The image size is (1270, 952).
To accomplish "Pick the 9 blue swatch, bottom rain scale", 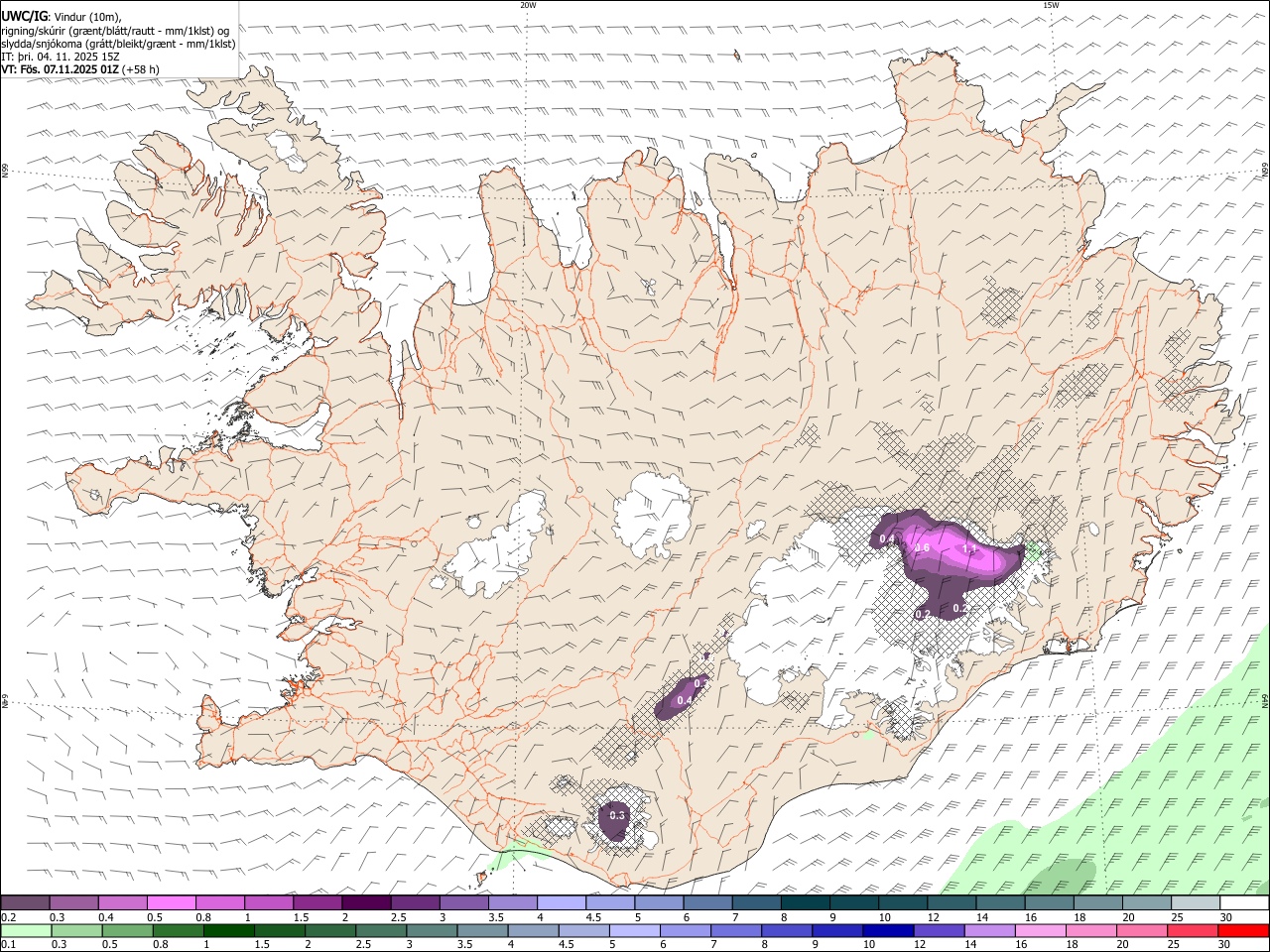I will pyautogui.click(x=836, y=931).
